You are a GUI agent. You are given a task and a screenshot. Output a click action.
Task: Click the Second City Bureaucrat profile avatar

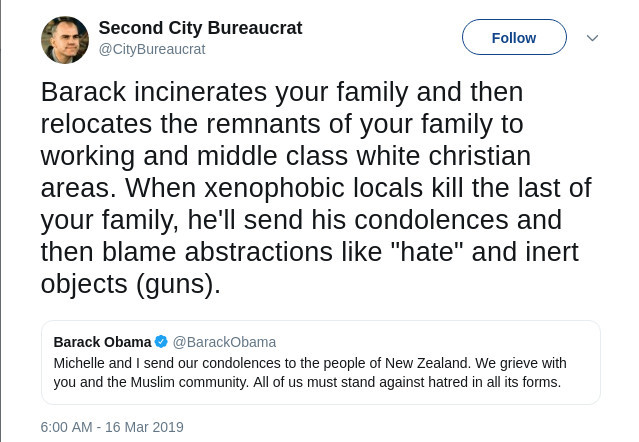click(65, 39)
